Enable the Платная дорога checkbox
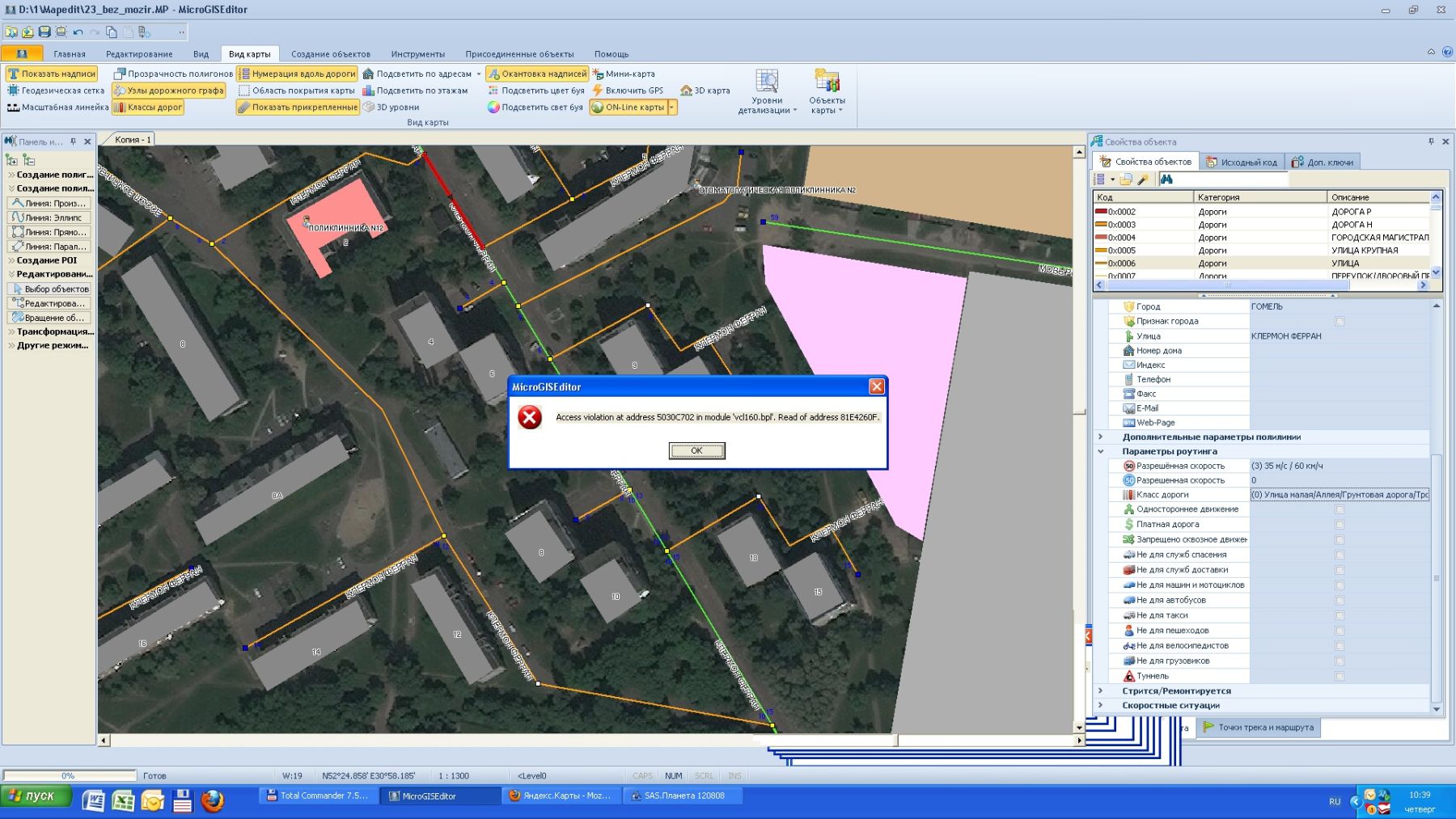Image resolution: width=1456 pixels, height=819 pixels. coord(1340,525)
